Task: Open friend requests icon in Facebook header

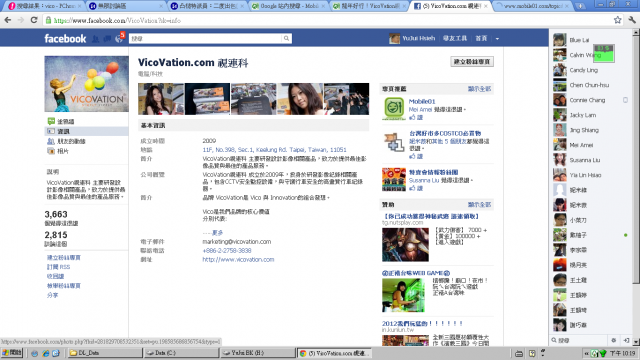Action: 96,39
